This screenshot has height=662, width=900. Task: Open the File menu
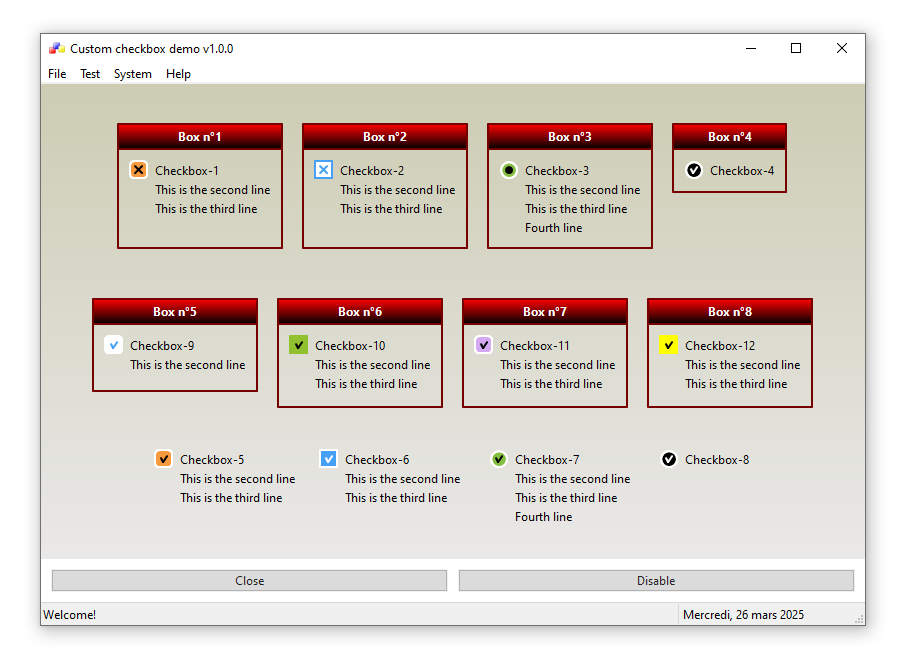pyautogui.click(x=57, y=74)
